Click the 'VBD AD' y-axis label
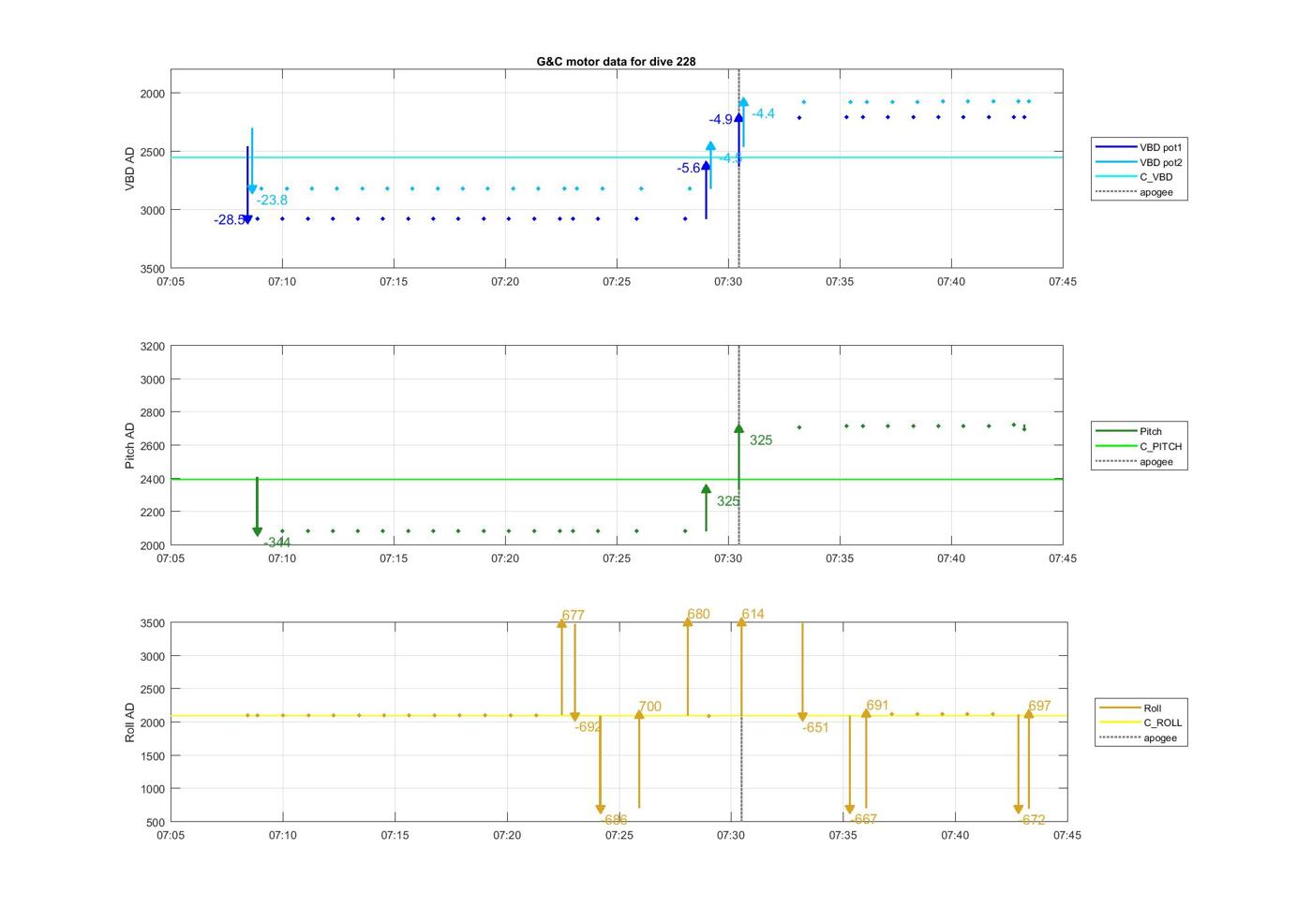This screenshot has height=924, width=1312. [130, 169]
